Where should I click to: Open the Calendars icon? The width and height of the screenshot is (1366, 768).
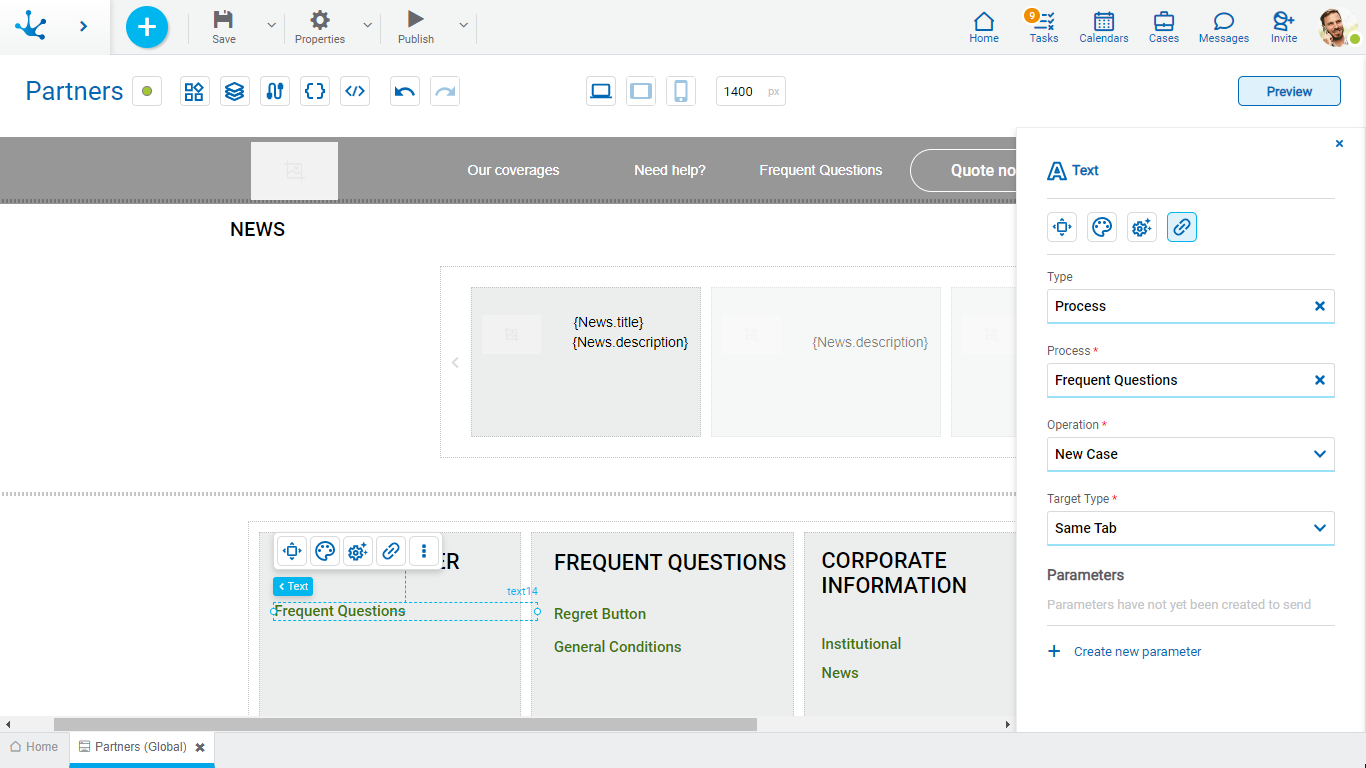coord(1104,27)
